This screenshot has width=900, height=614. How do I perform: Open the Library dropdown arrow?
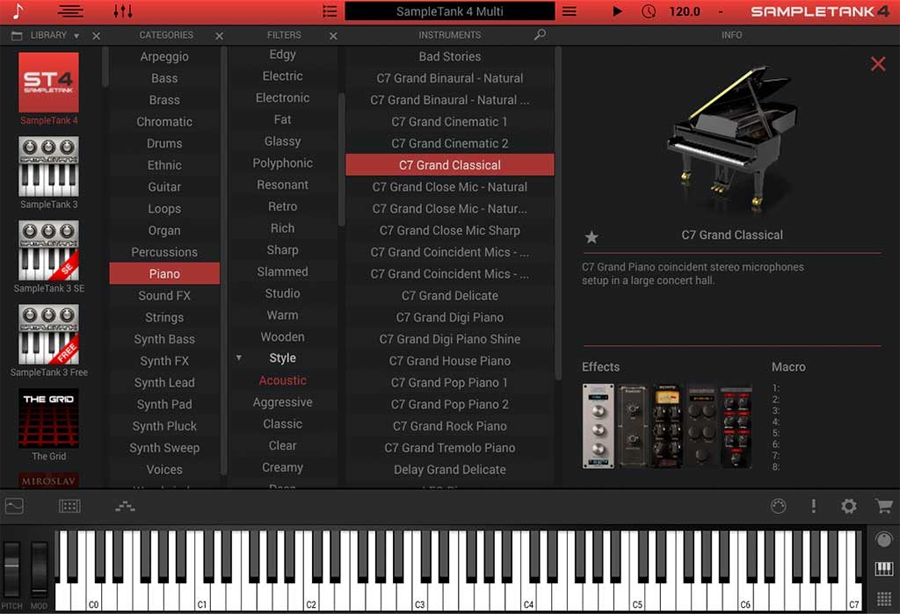(76, 36)
